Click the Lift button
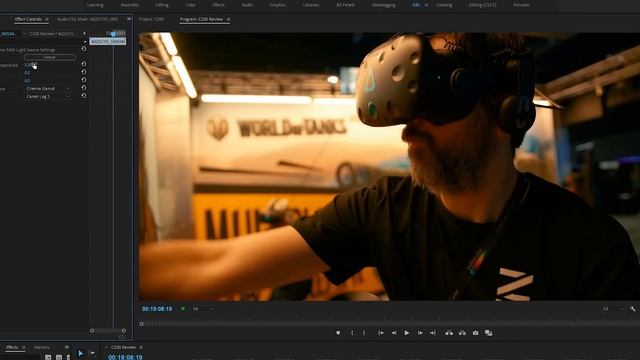640x360 pixels. 449,333
